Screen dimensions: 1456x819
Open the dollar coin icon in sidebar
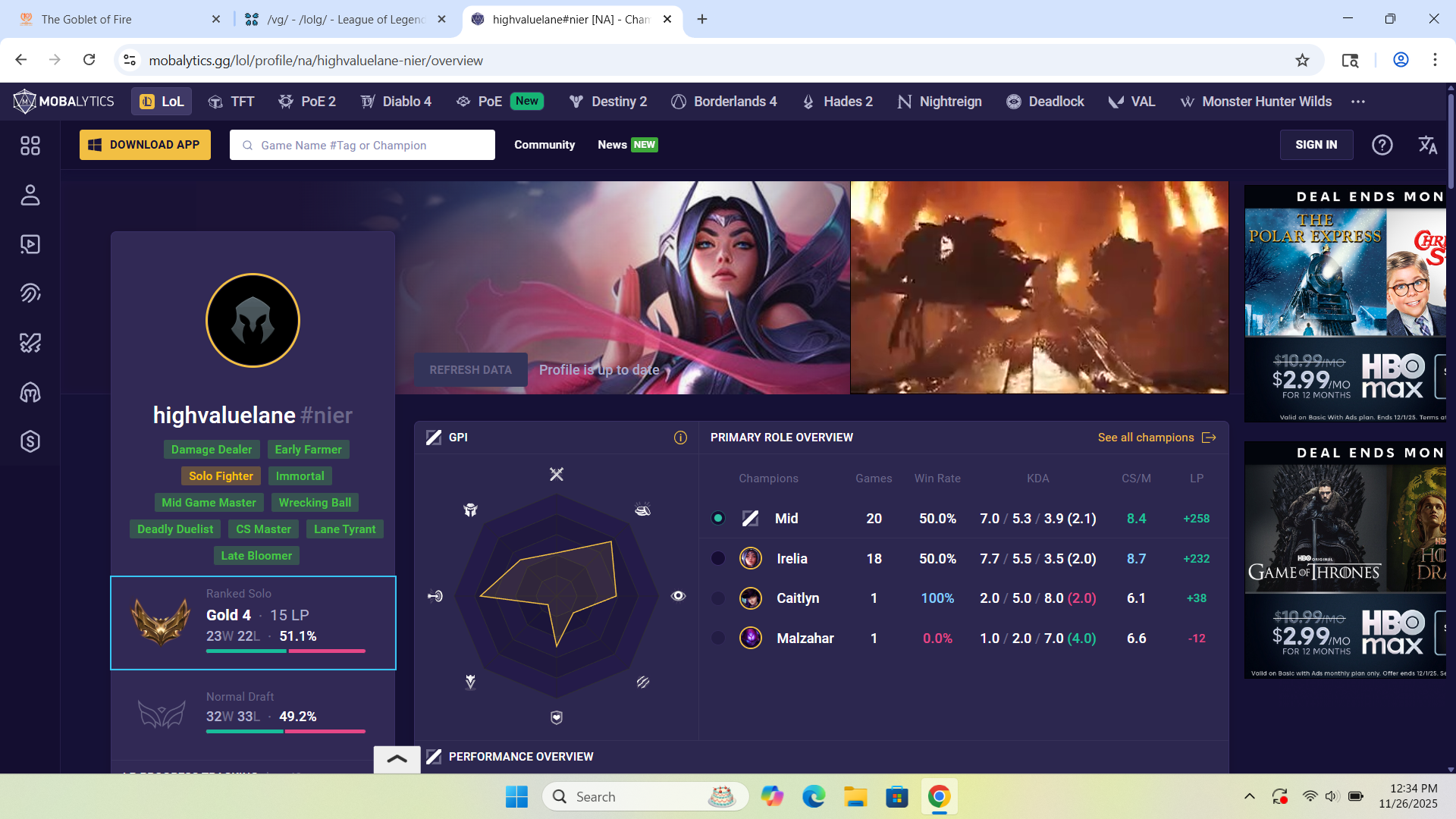[x=30, y=441]
